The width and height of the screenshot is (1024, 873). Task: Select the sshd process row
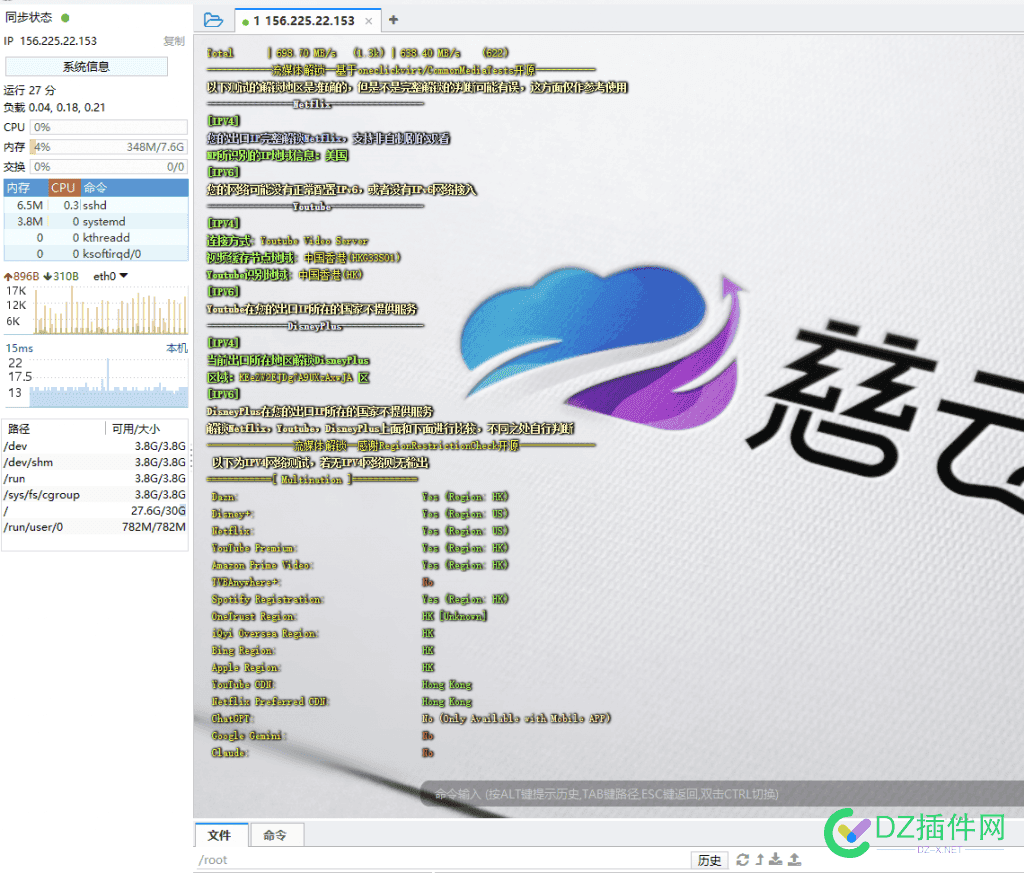[x=96, y=205]
